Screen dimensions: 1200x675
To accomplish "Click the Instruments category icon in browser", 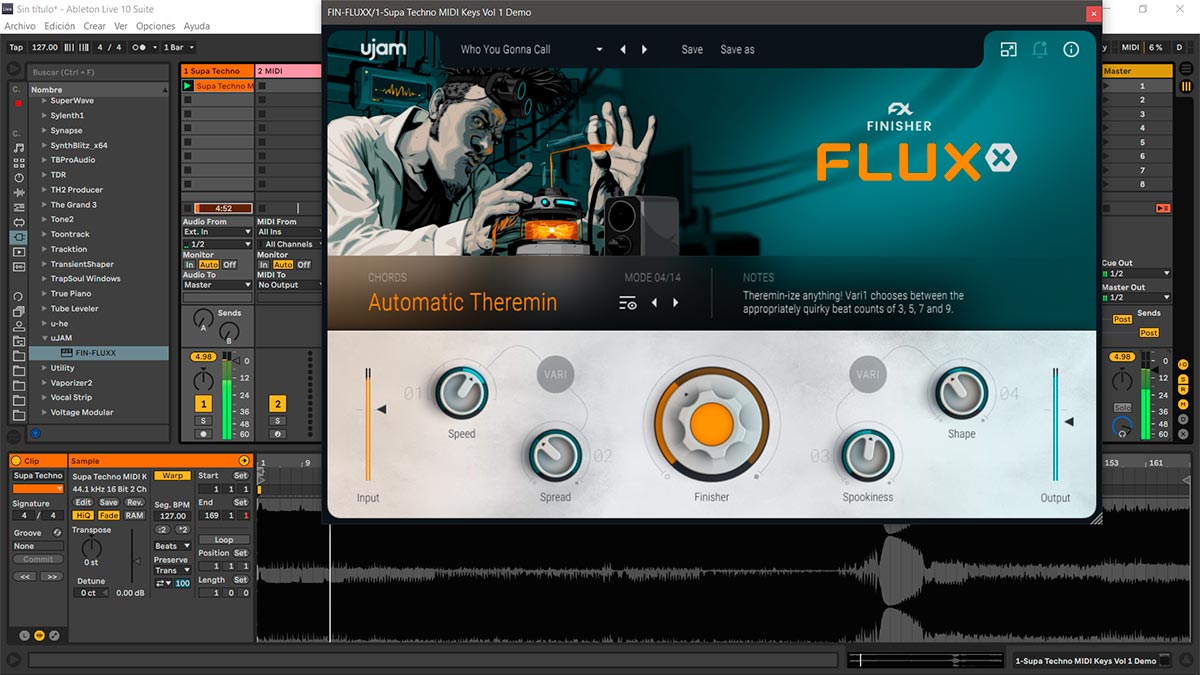I will pos(19,177).
